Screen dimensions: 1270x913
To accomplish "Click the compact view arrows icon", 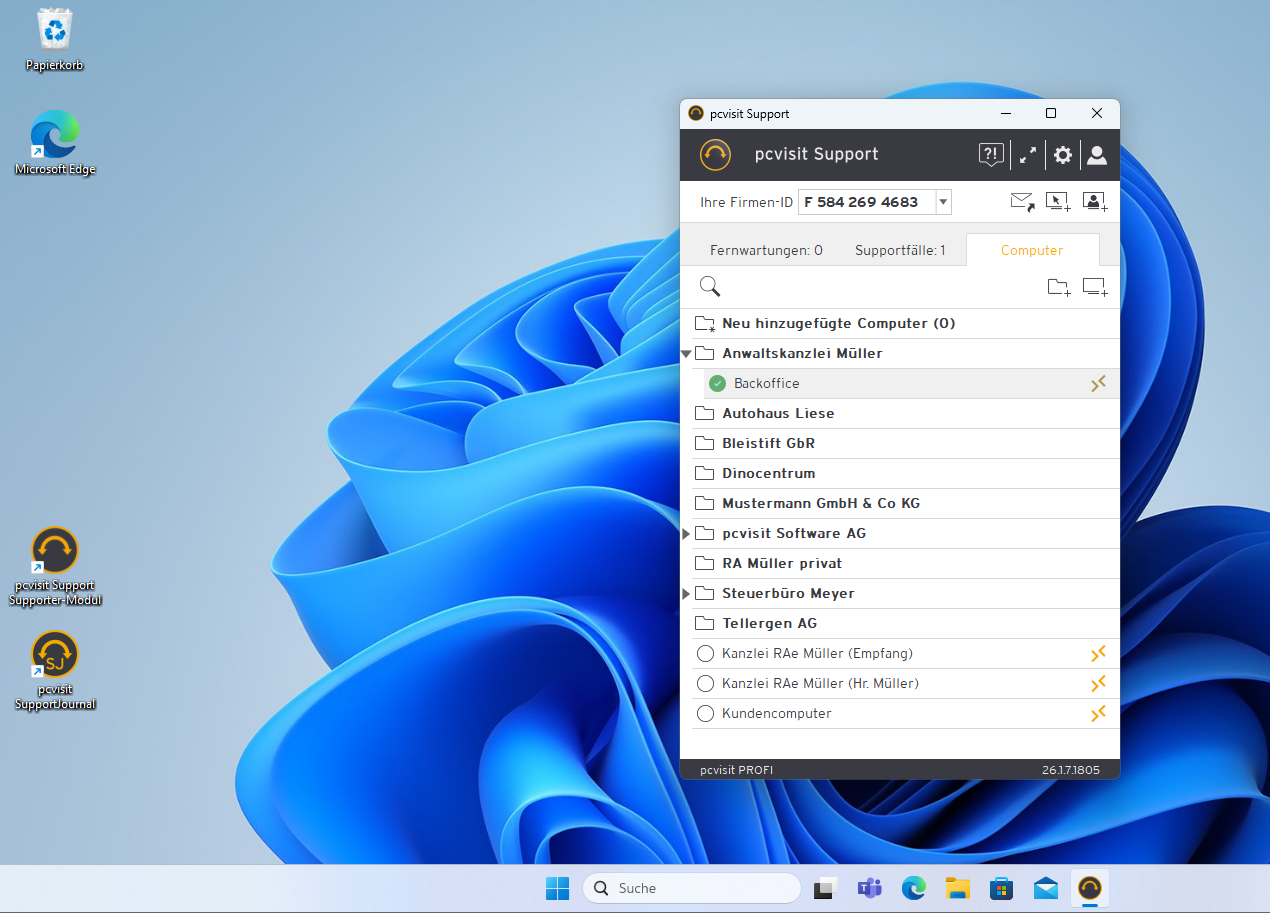I will pyautogui.click(x=1027, y=155).
